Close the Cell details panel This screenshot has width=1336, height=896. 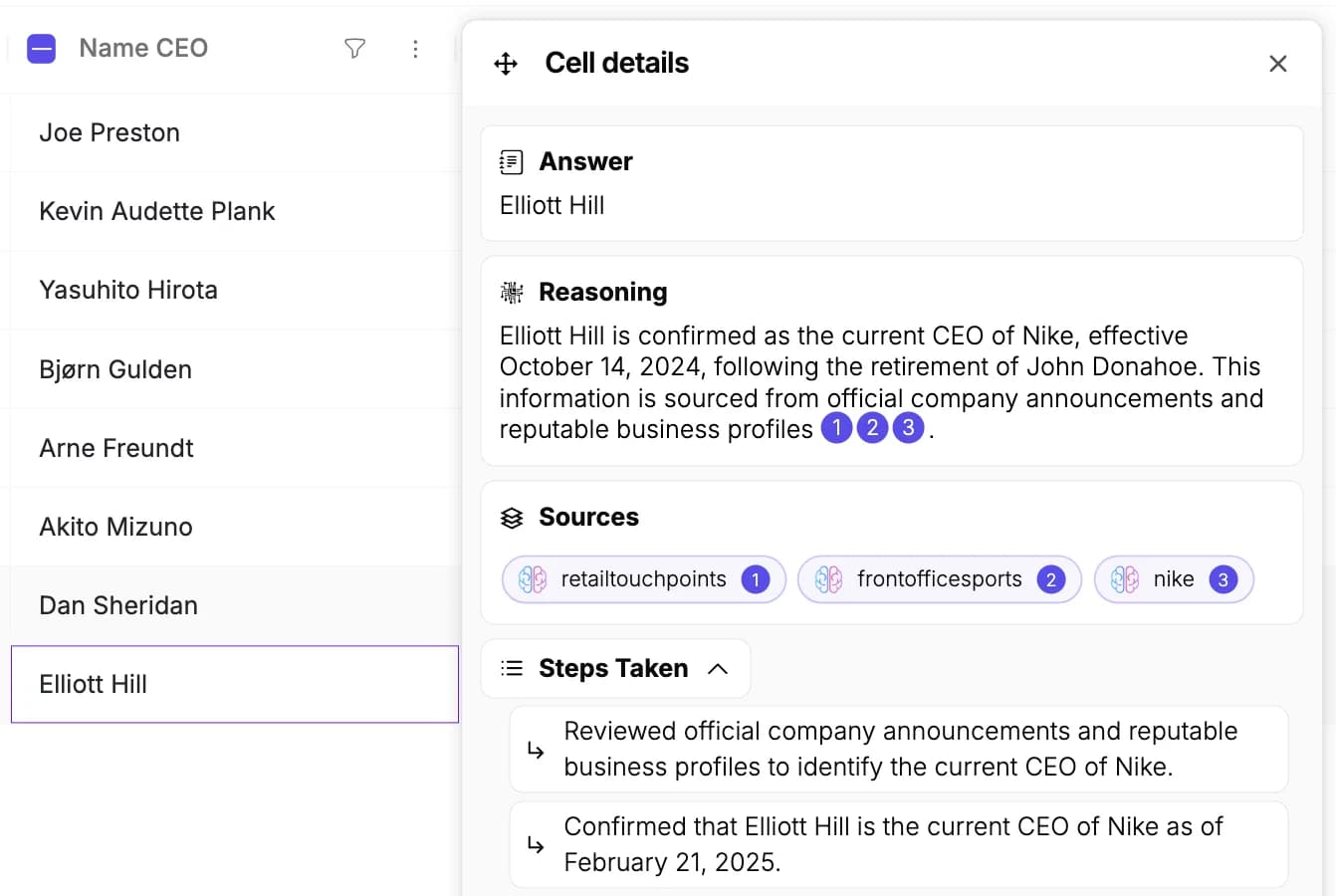1278,64
